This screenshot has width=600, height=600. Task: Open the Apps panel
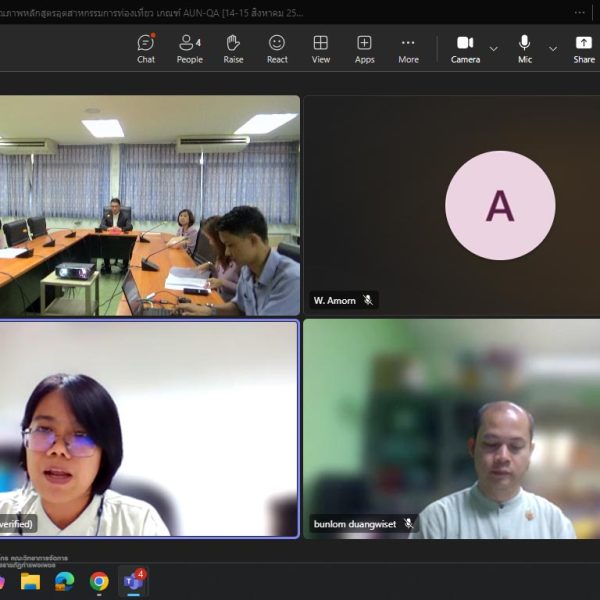(x=364, y=48)
